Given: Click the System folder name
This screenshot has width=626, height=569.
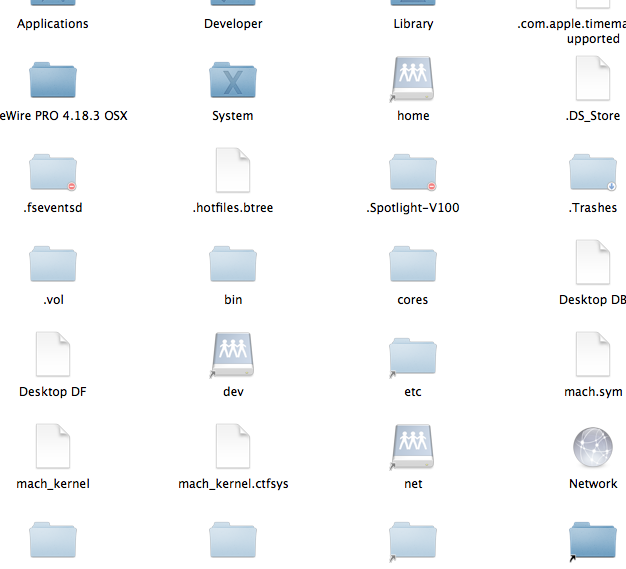Looking at the screenshot, I should click(x=233, y=116).
